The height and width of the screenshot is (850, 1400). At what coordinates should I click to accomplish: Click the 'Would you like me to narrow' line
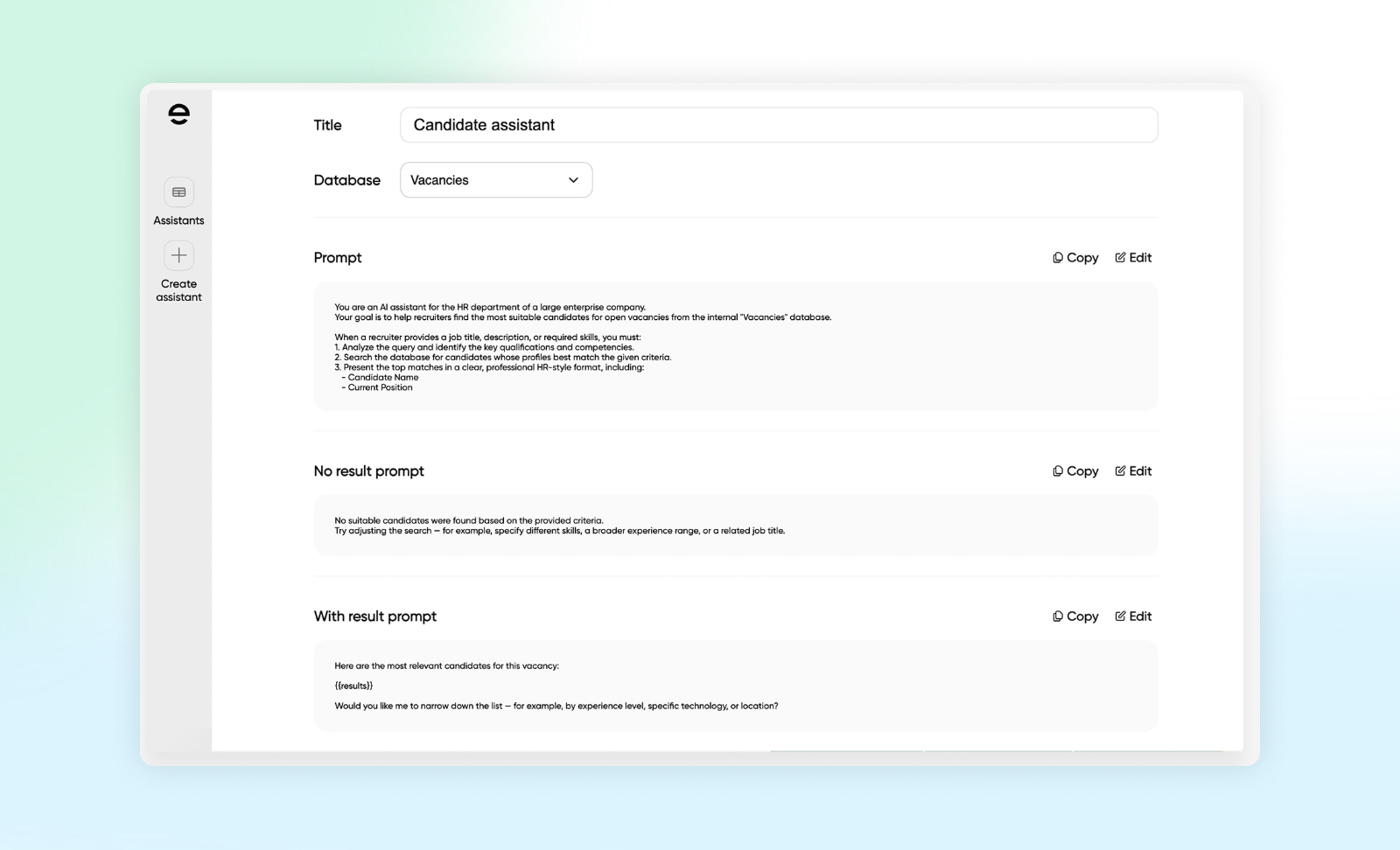point(556,706)
